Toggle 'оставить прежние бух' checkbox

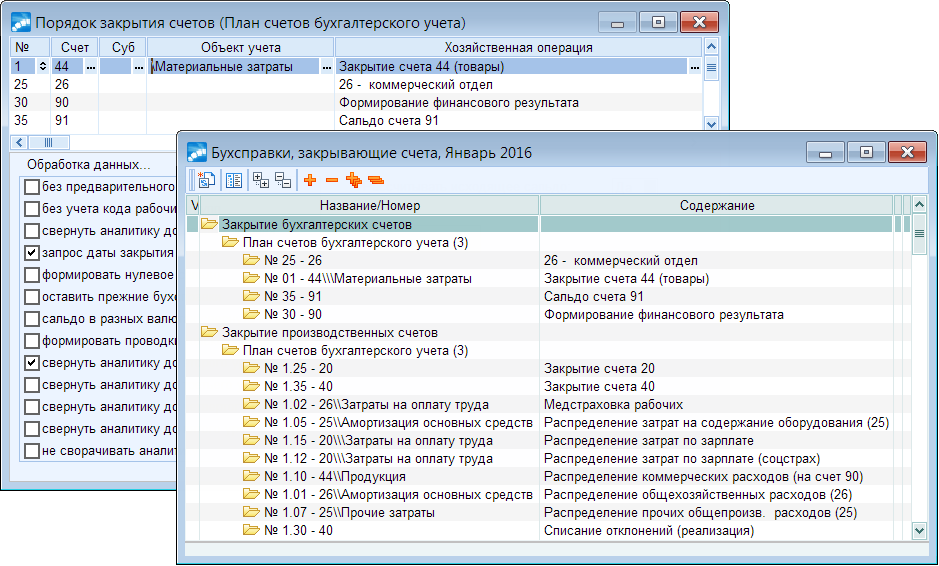(32, 297)
